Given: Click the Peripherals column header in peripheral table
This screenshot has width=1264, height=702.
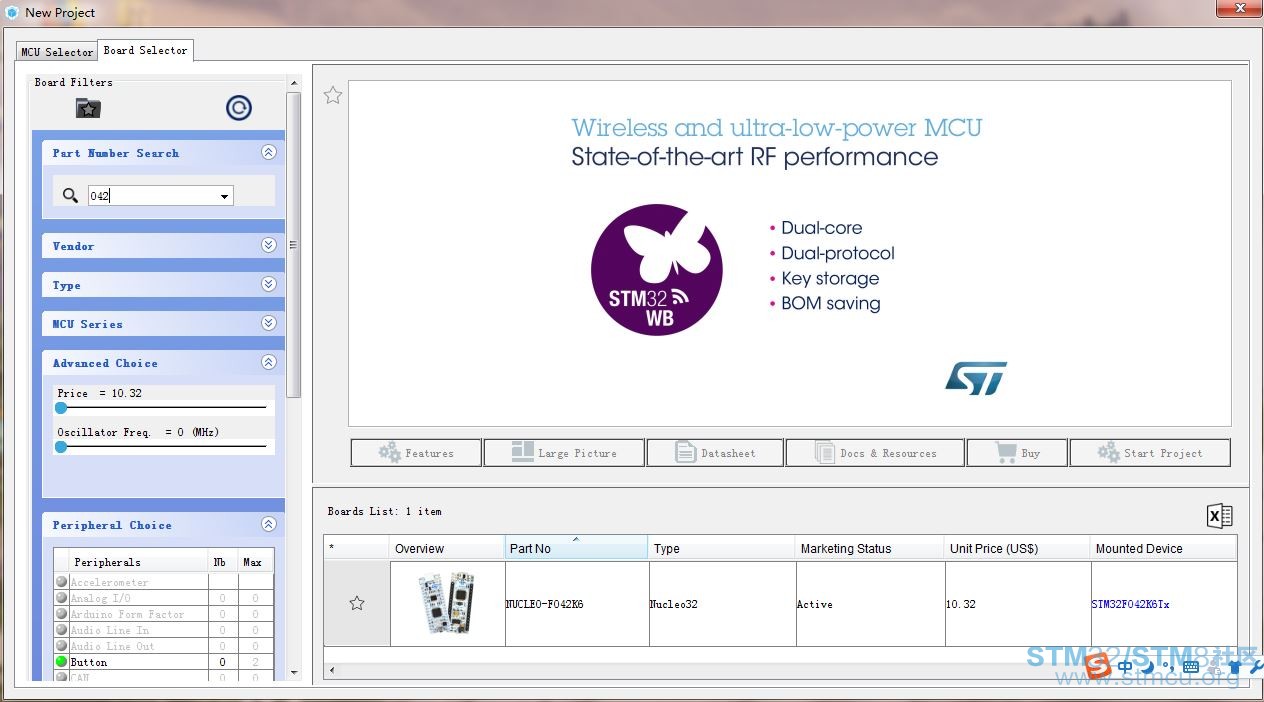Looking at the screenshot, I should coord(138,562).
